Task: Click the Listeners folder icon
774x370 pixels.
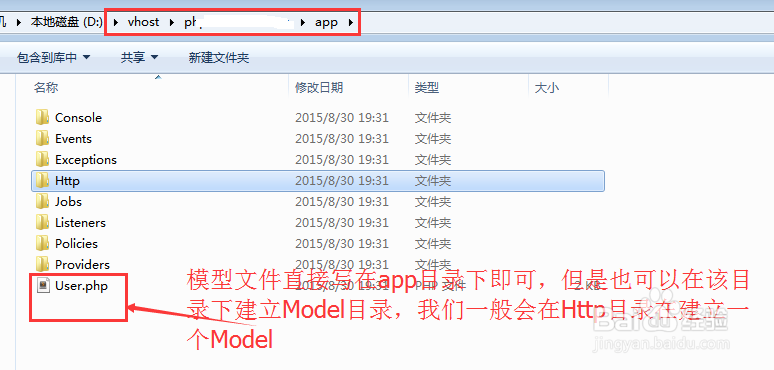Action: 42,222
